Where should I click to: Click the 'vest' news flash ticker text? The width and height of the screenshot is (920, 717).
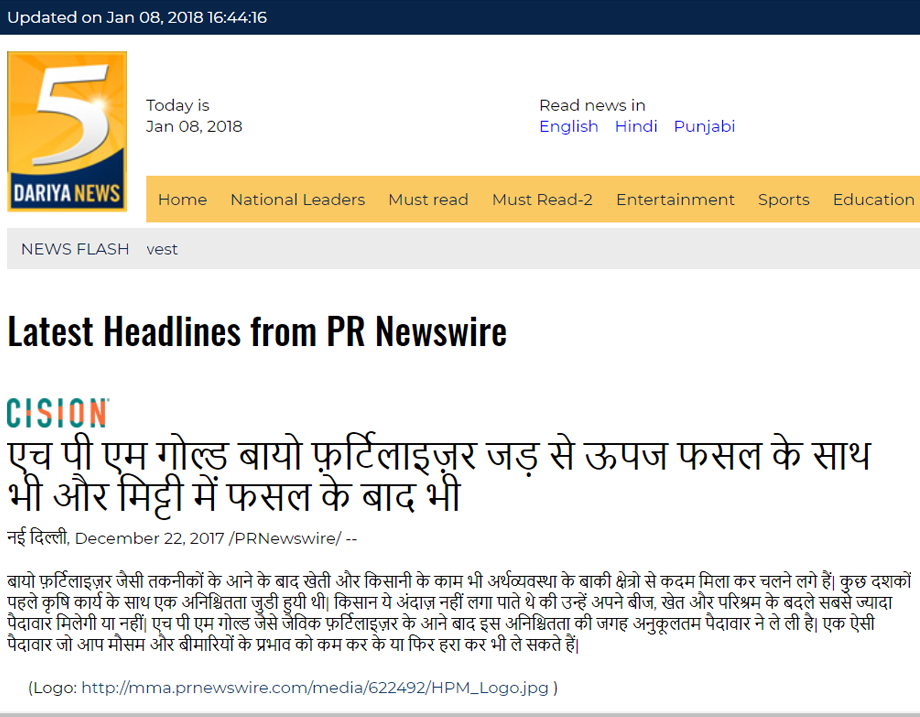click(x=162, y=249)
